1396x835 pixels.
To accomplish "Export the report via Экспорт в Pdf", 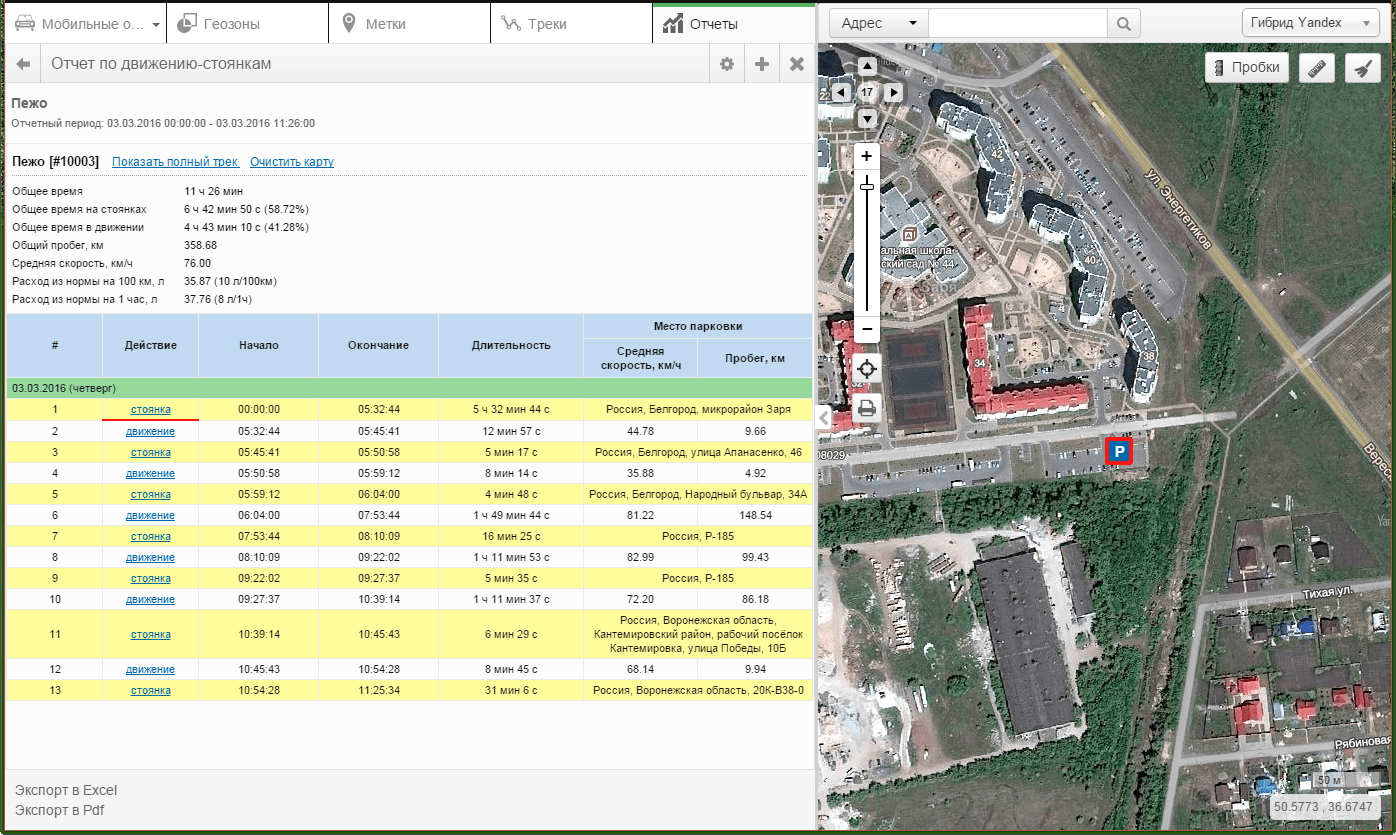I will click(x=59, y=810).
